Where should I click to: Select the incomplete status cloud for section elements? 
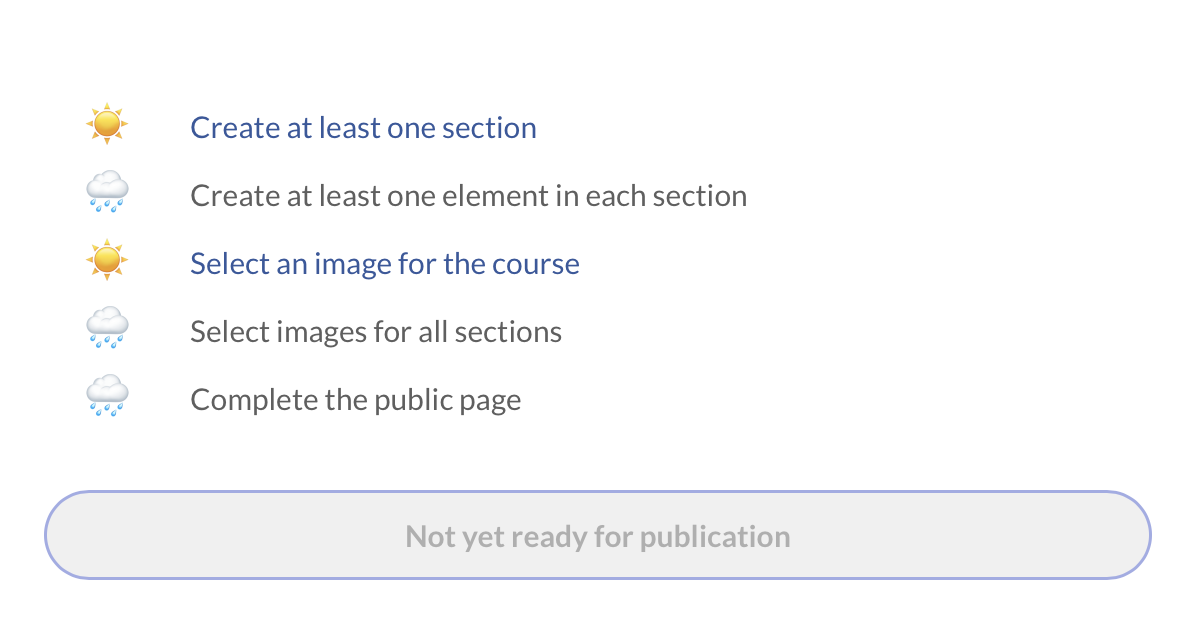(107, 193)
